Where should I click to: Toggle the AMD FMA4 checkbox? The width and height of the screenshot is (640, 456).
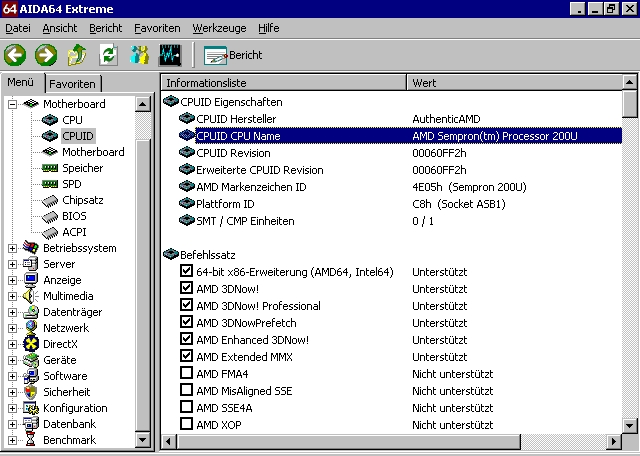(x=187, y=373)
